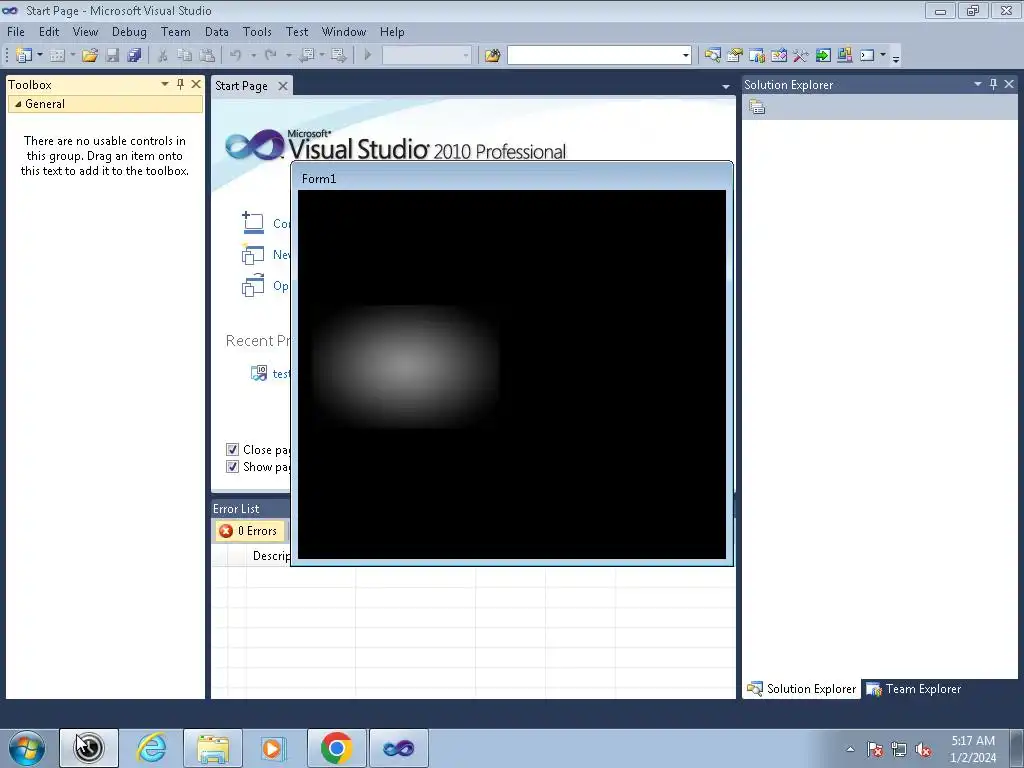Click the Team Explorer toolbar icon
Screen dimensions: 1024x768
[757, 56]
